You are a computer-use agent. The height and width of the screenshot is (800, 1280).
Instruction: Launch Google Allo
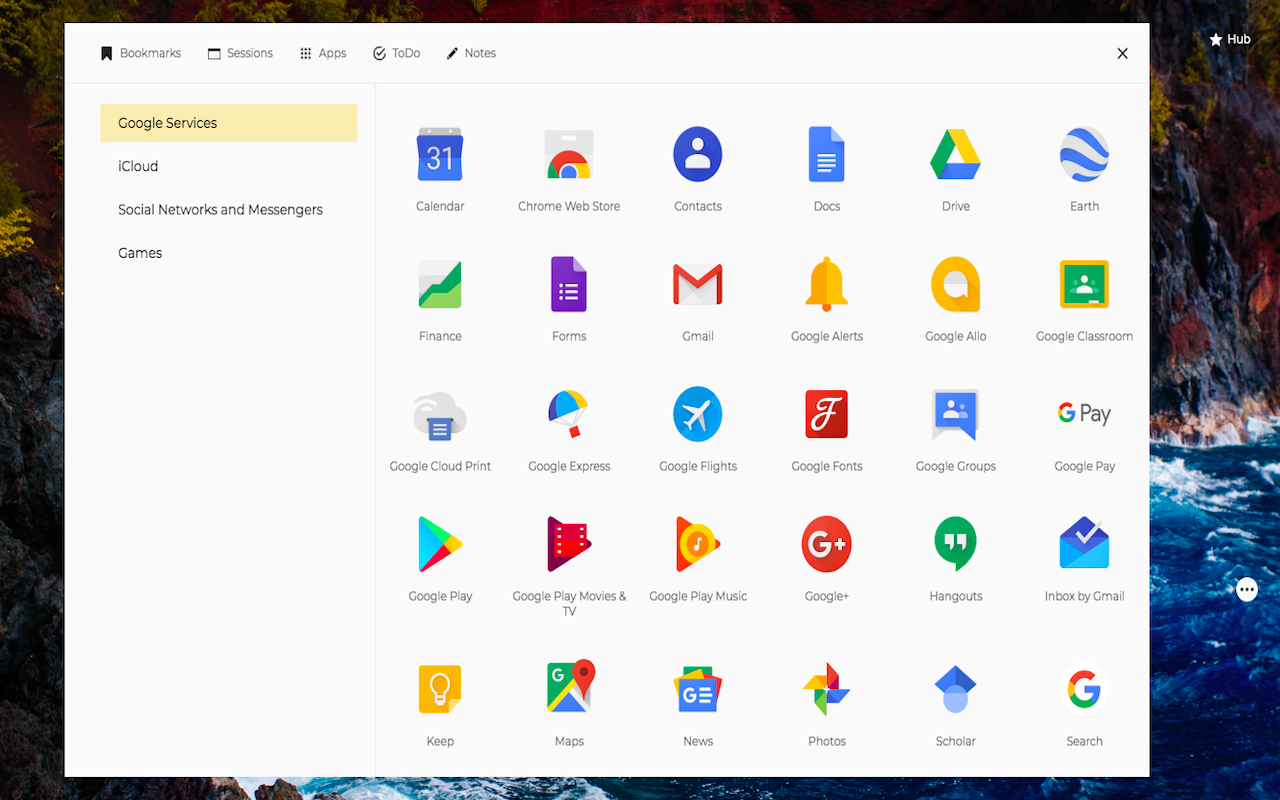click(x=956, y=285)
